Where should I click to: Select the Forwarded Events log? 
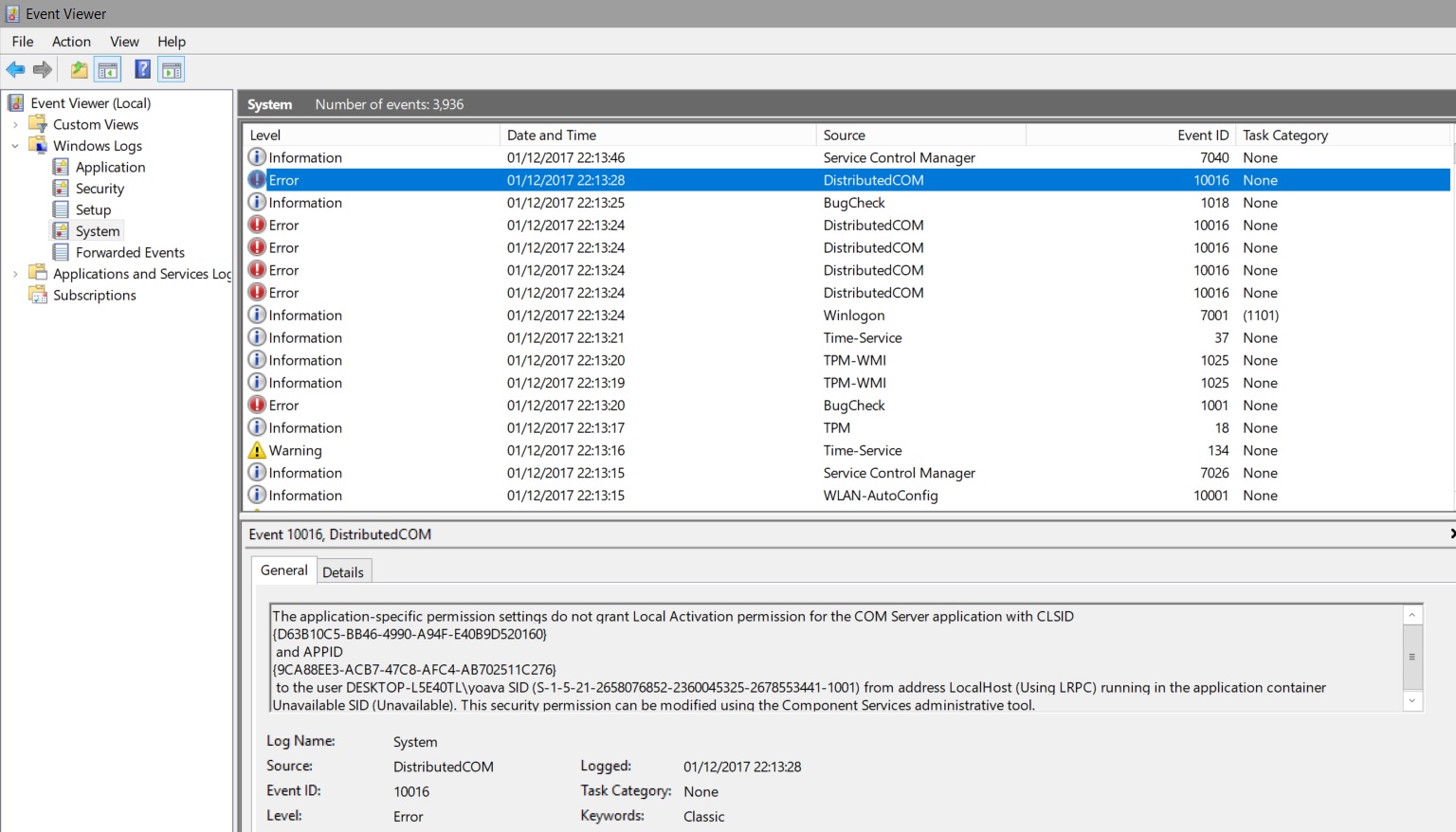click(x=130, y=252)
